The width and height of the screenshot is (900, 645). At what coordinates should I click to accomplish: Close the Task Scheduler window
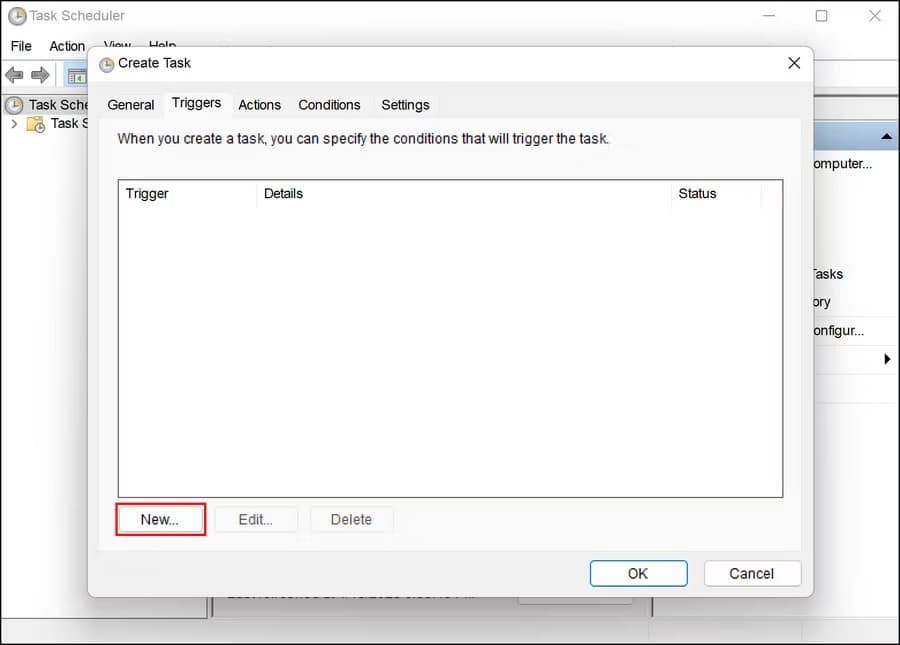click(x=875, y=15)
